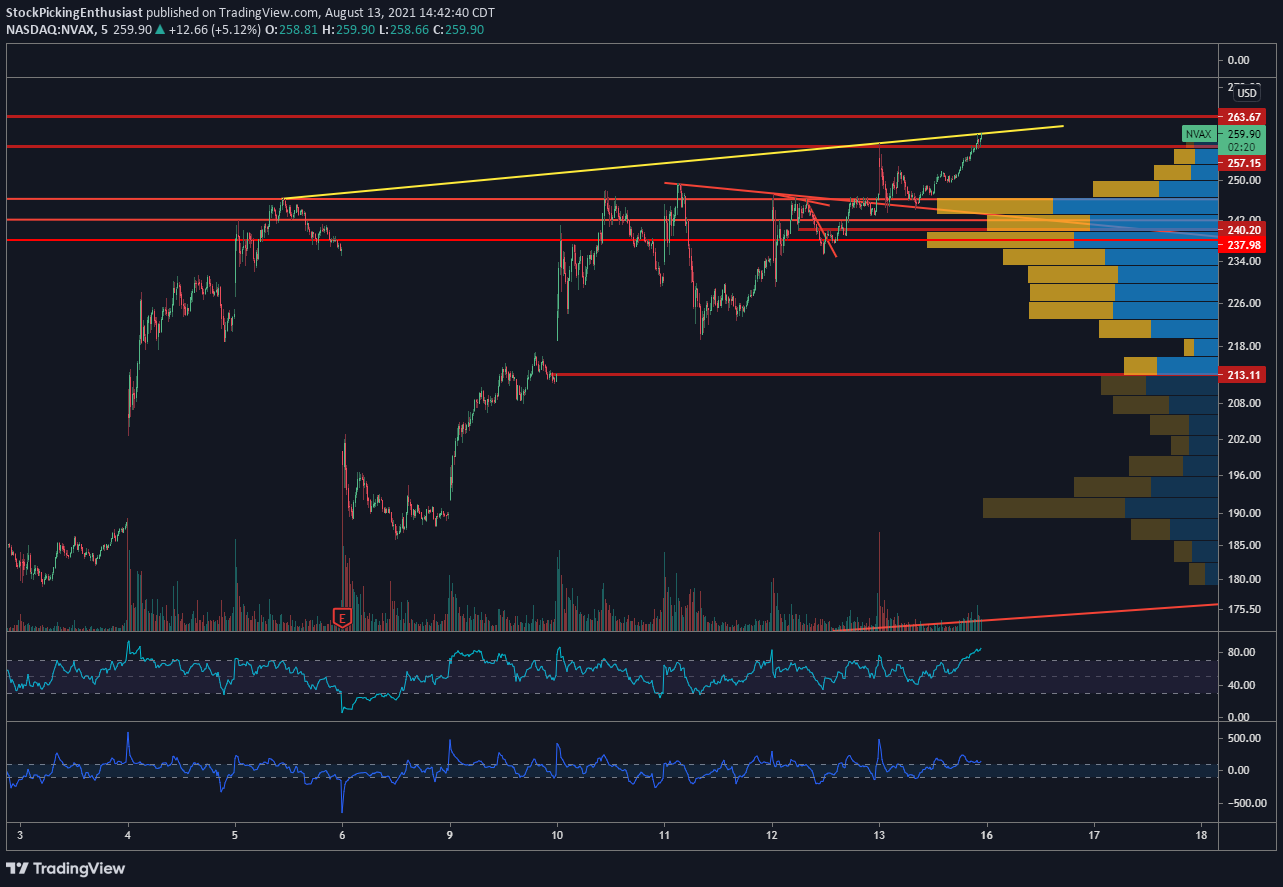The image size is (1283, 887).
Task: Click the USD currency label
Action: click(1247, 93)
